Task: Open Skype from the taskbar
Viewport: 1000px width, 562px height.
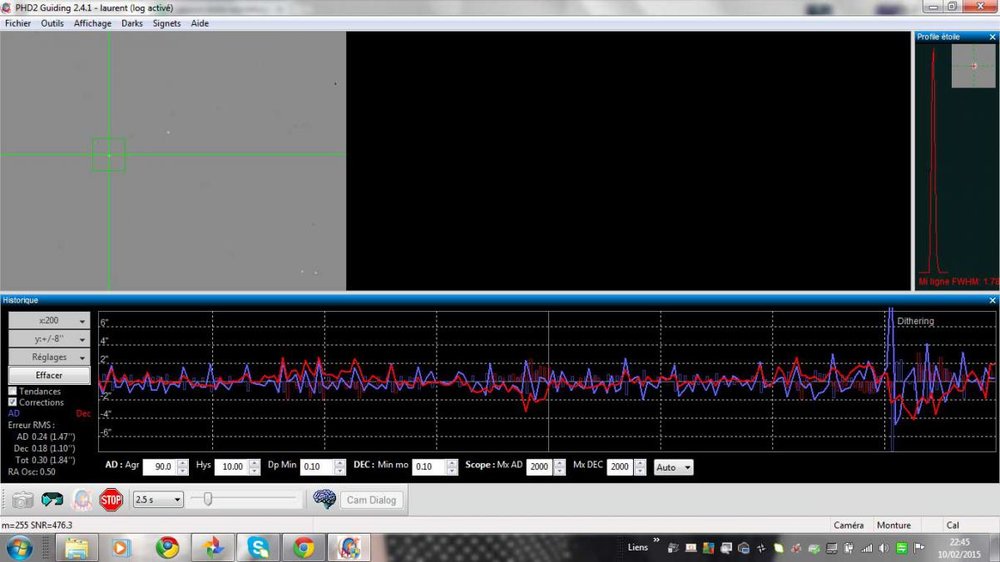Action: (x=258, y=548)
